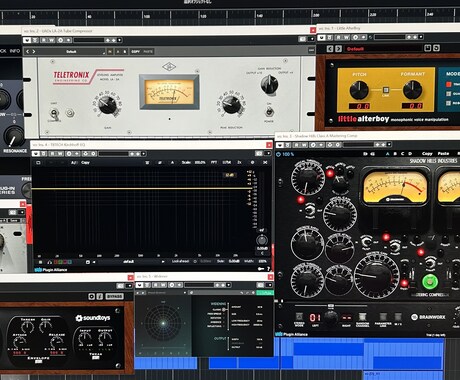460x380 pixels.
Task: Go to previous preset arrow in Kirchhoff EQ footer
Action: pyautogui.click(x=94, y=262)
